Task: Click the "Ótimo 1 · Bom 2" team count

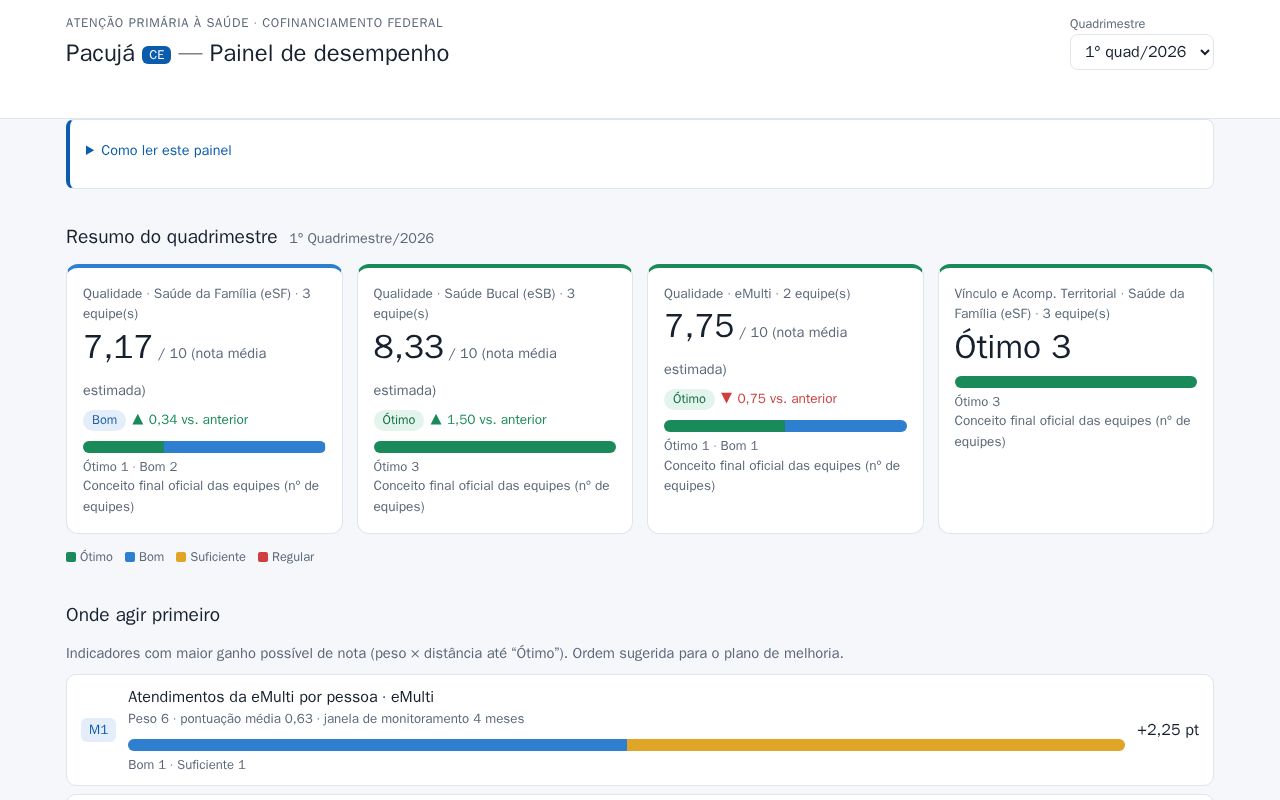Action: 130,467
